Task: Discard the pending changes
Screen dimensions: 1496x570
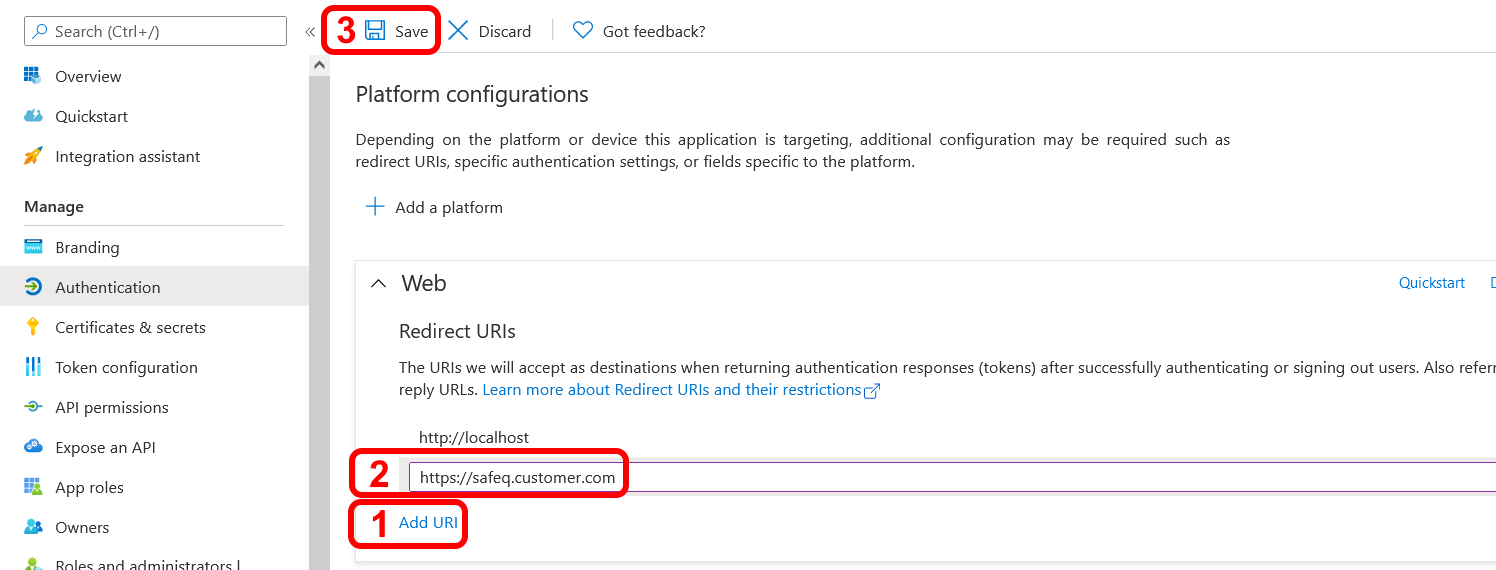Action: tap(490, 31)
